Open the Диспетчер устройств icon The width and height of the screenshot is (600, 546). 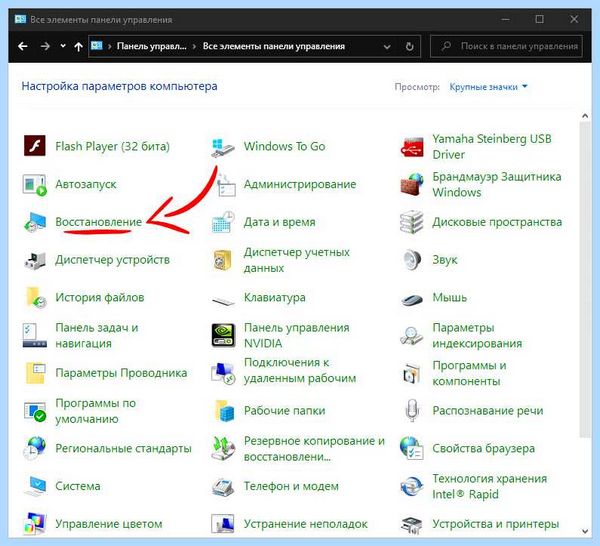[x=35, y=260]
